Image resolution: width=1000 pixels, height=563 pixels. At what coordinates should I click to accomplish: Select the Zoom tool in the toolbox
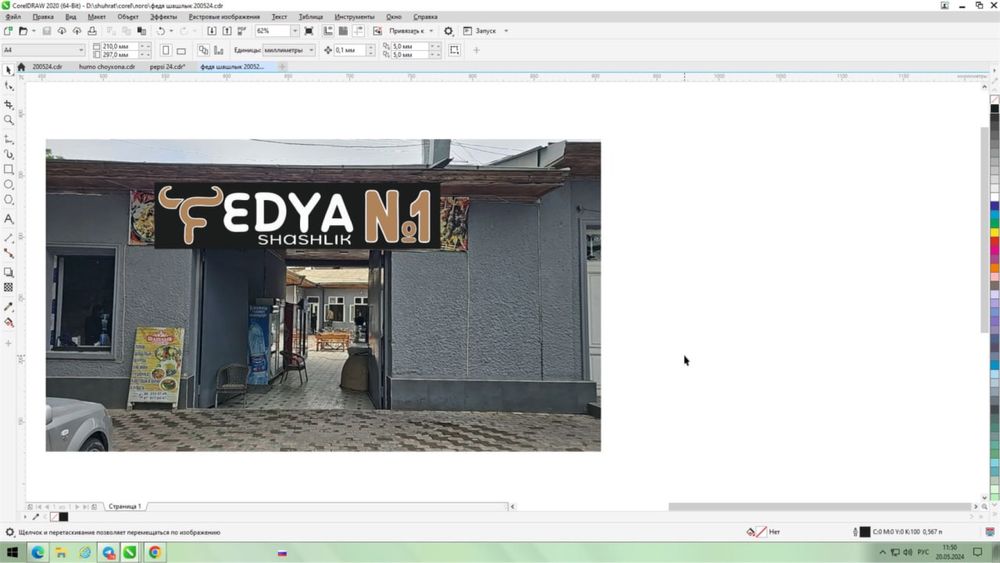(x=9, y=120)
